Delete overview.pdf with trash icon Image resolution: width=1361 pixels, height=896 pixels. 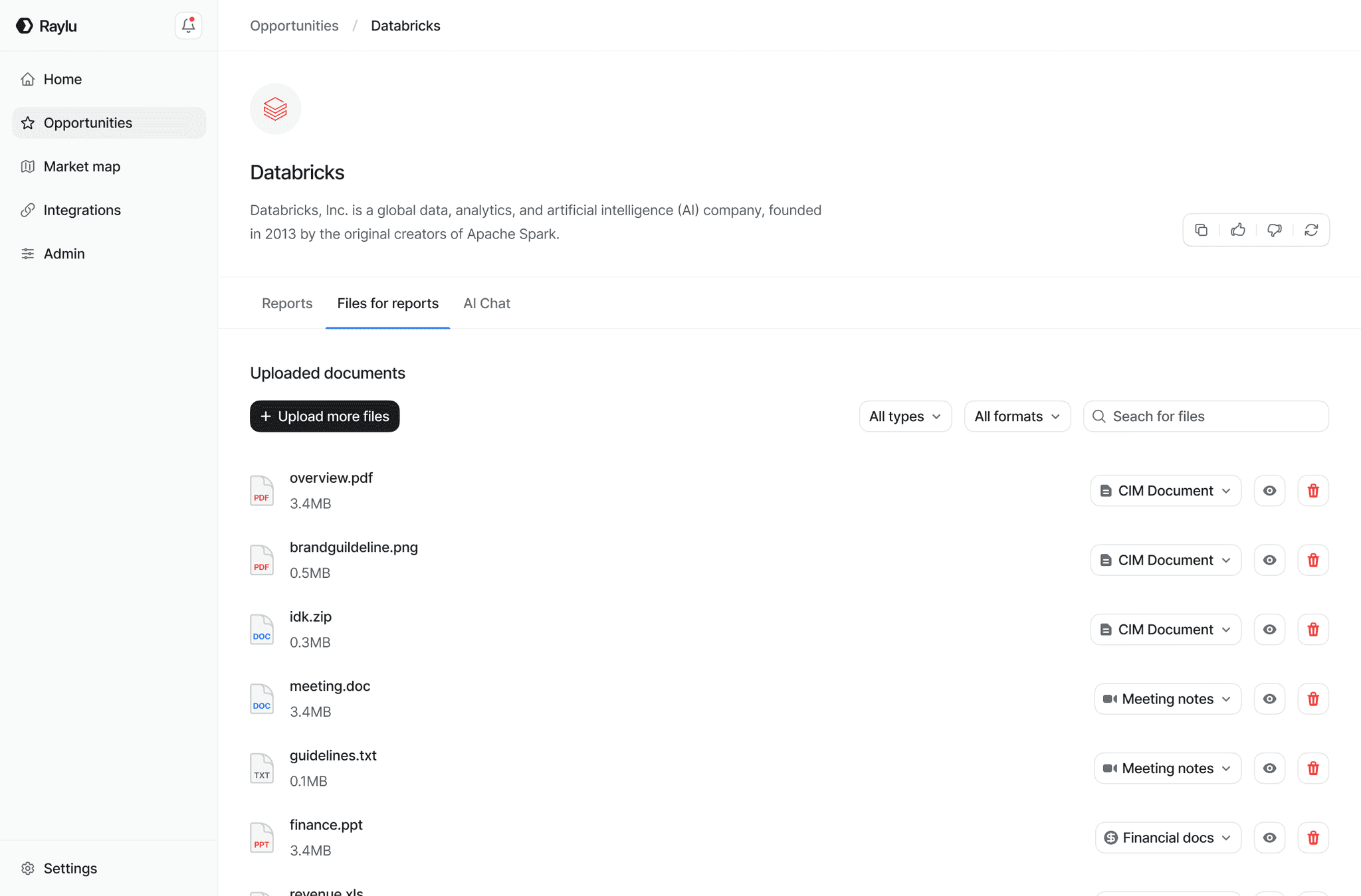point(1312,491)
